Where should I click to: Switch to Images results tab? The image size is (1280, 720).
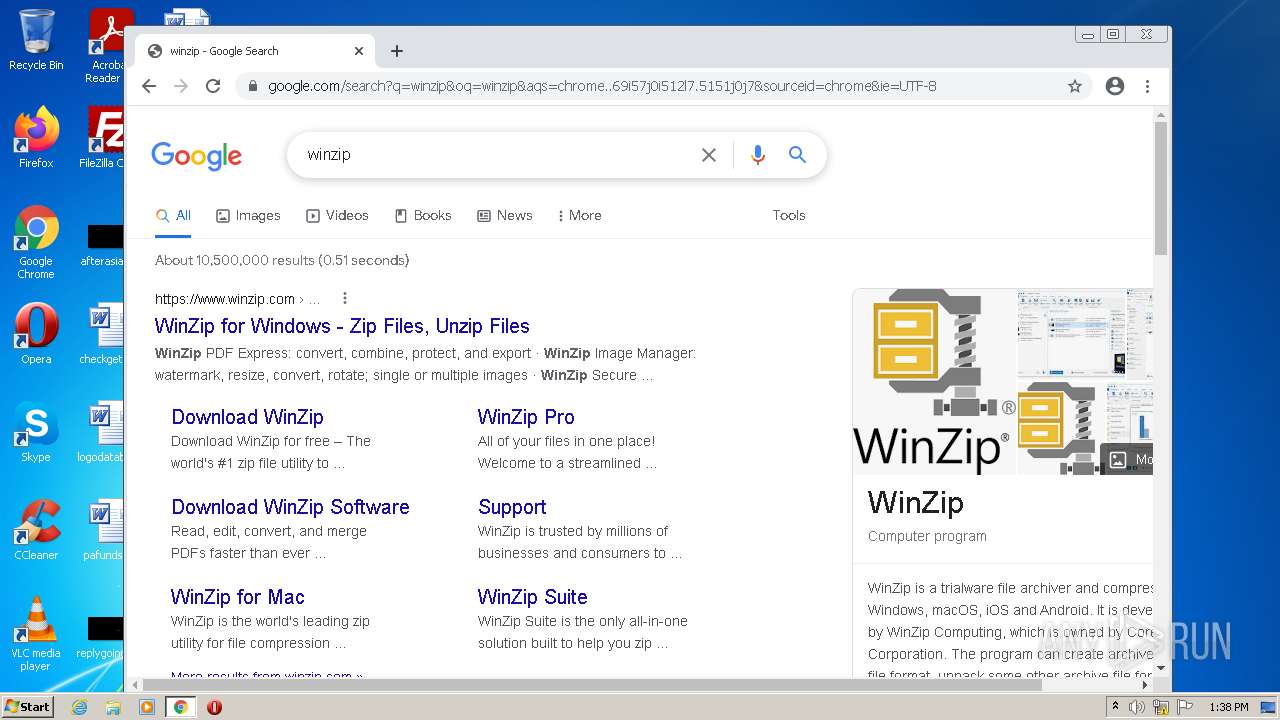click(x=248, y=215)
